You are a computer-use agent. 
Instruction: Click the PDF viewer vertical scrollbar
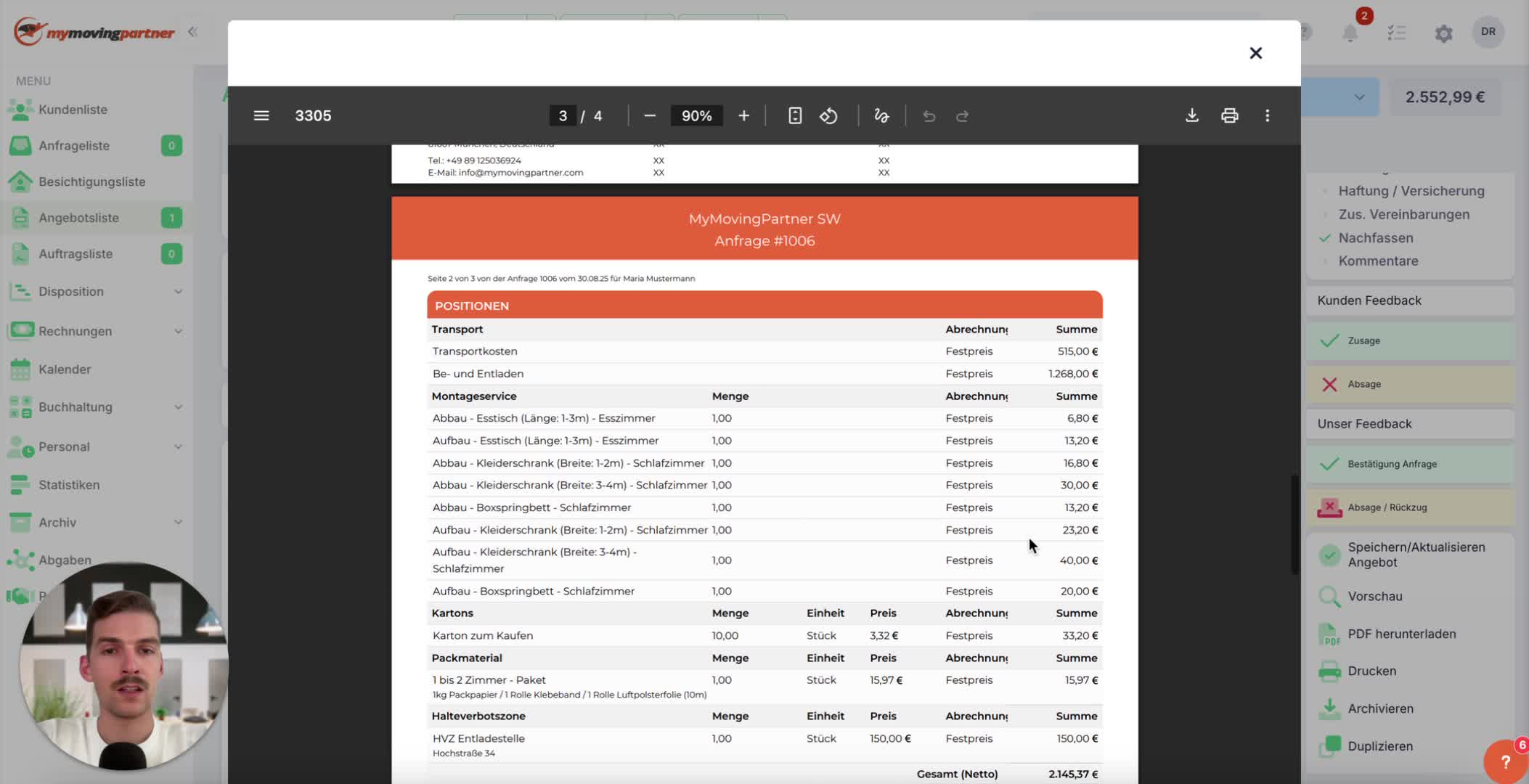[x=1295, y=524]
